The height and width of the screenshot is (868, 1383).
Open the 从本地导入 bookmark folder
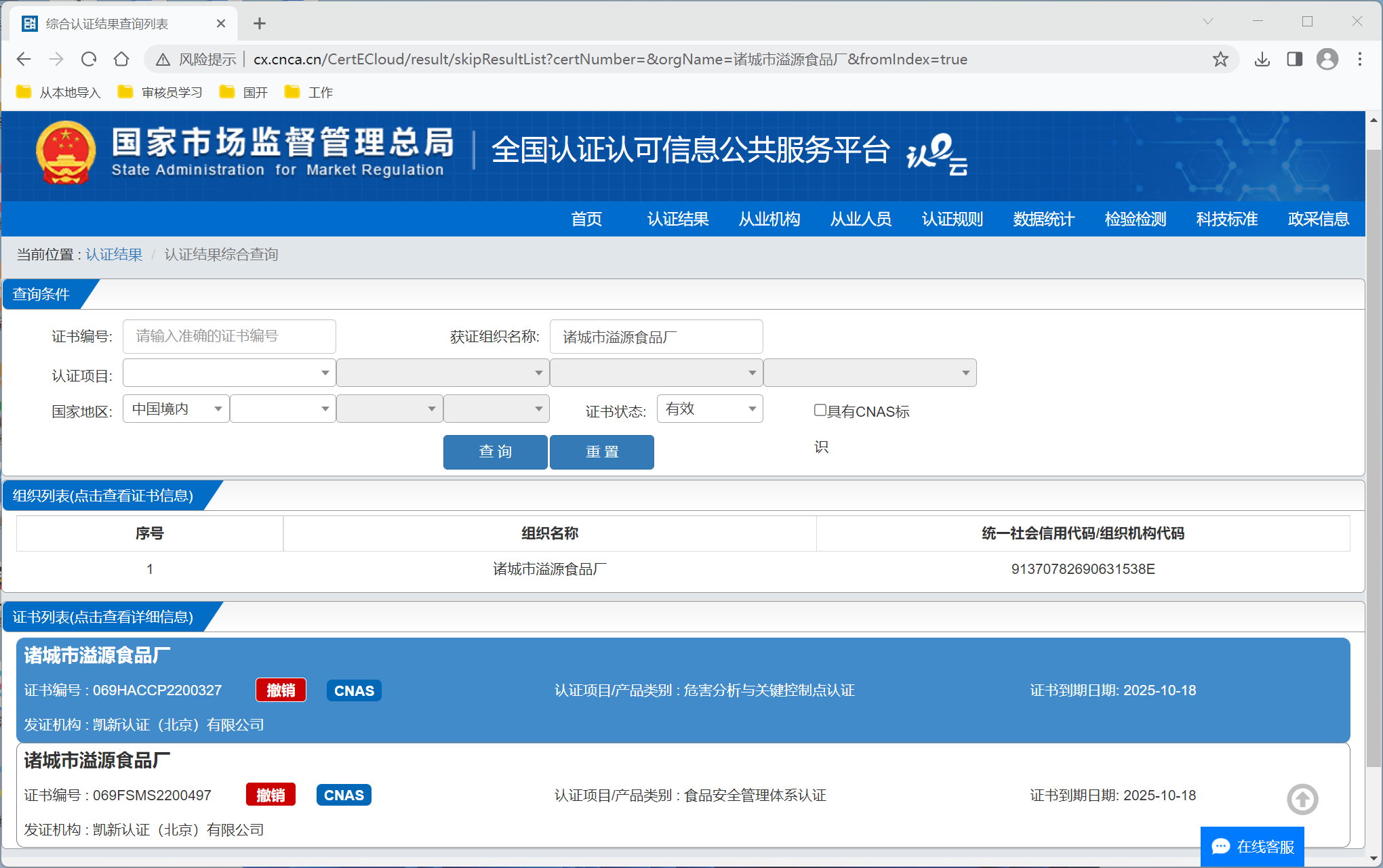[x=58, y=92]
